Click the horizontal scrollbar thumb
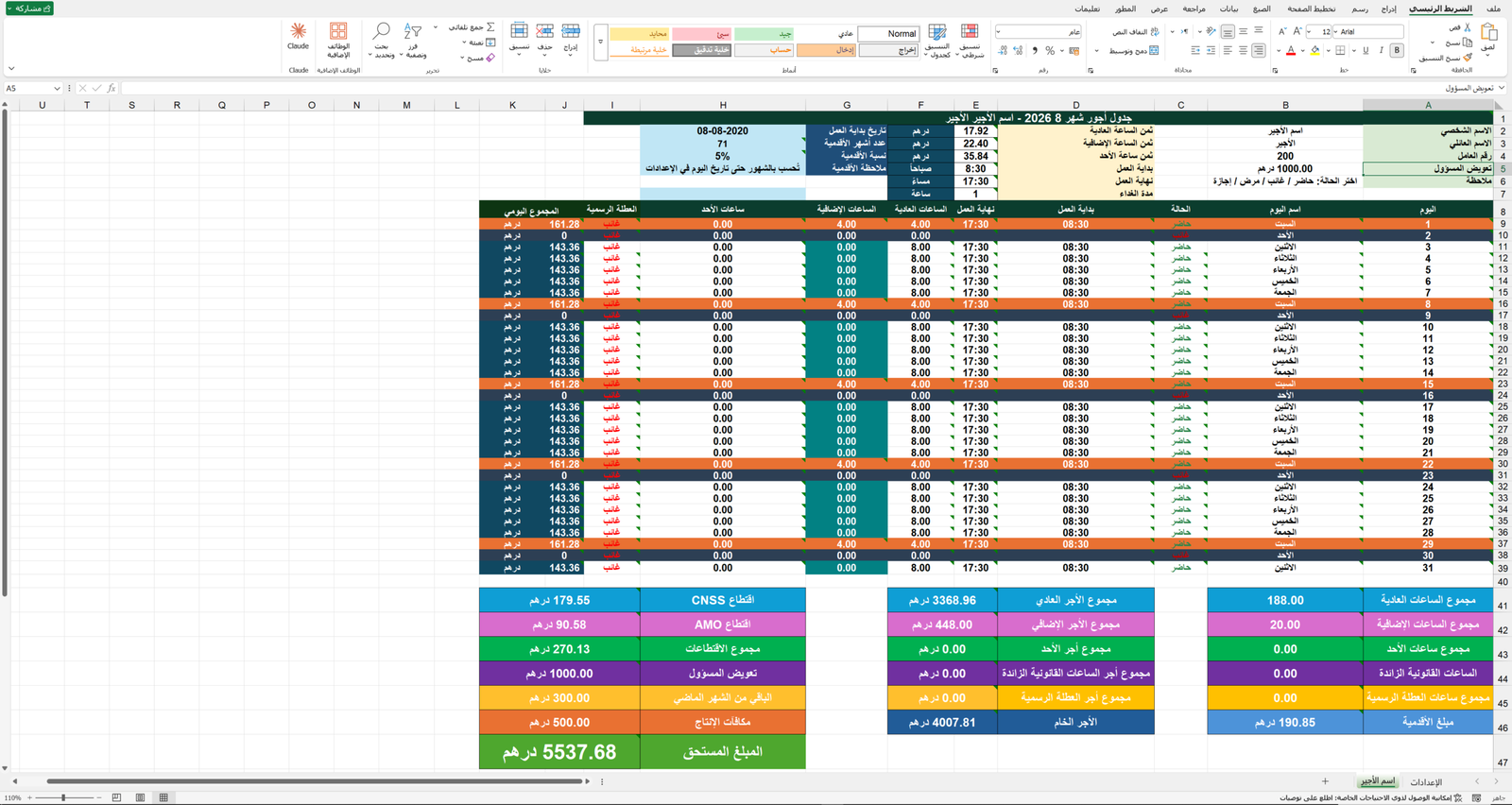Viewport: 1512px width, 805px height. click(314, 781)
